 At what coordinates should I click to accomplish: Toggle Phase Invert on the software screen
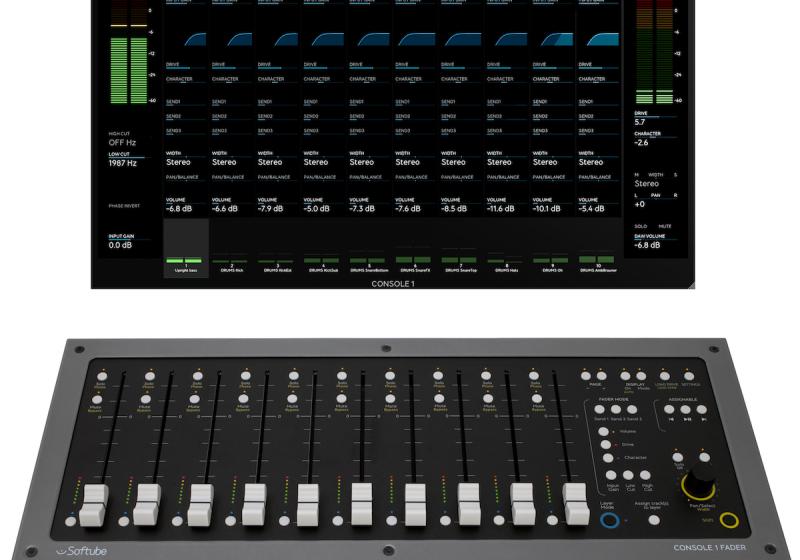coord(124,206)
